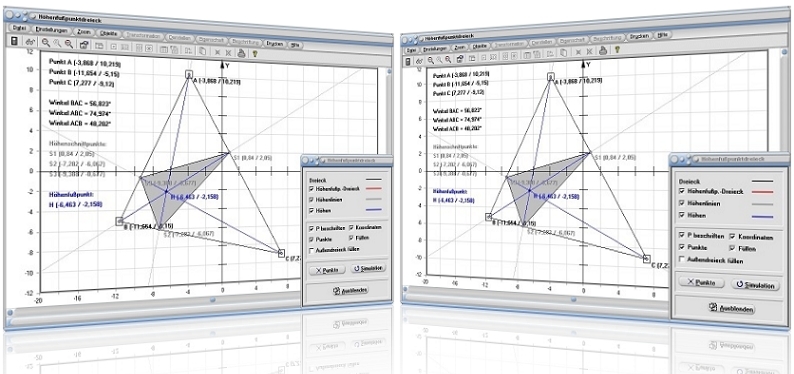Open calculator icon in left window toolbar

click(x=15, y=42)
